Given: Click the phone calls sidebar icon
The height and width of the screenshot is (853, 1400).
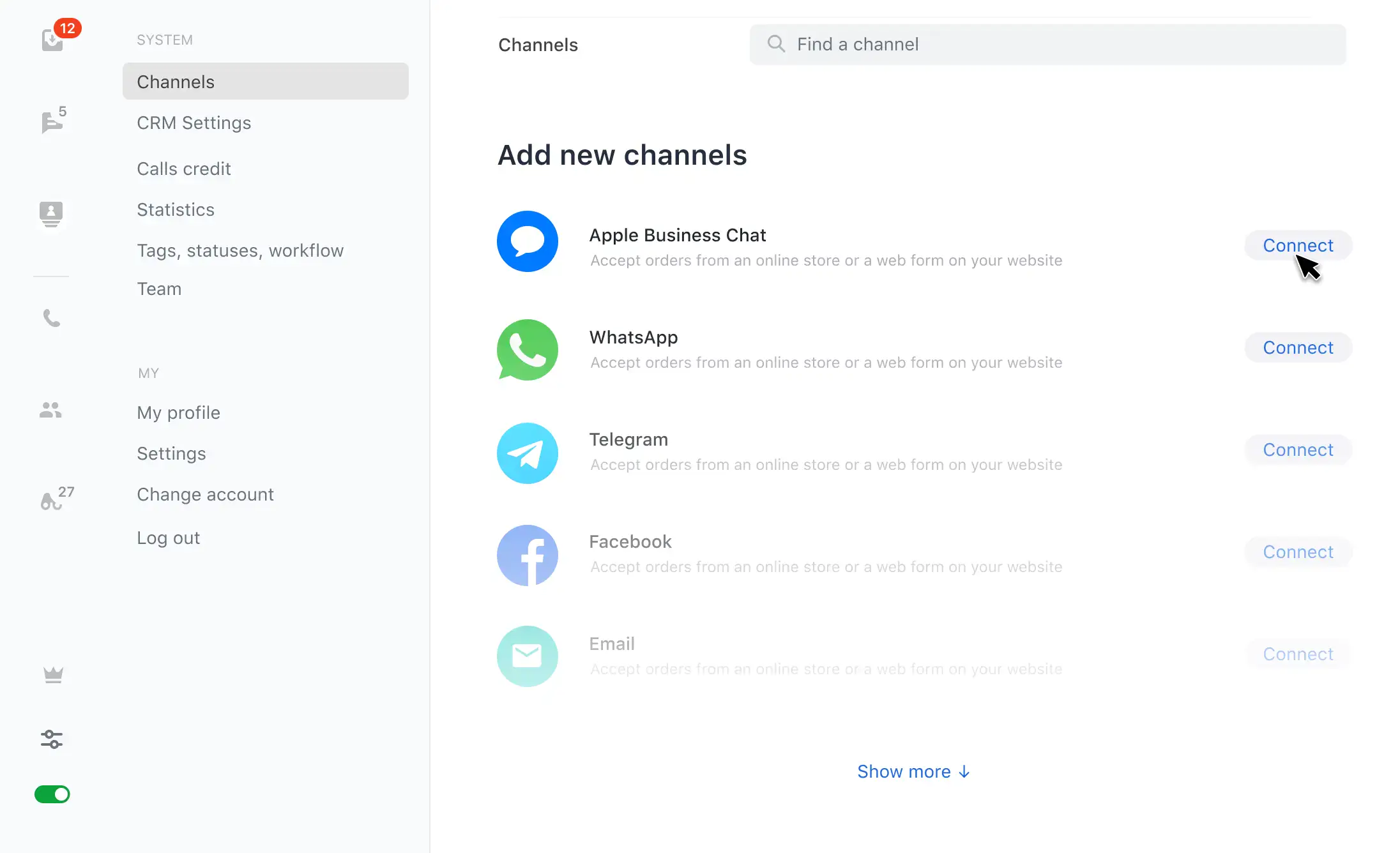Looking at the screenshot, I should pos(51,317).
